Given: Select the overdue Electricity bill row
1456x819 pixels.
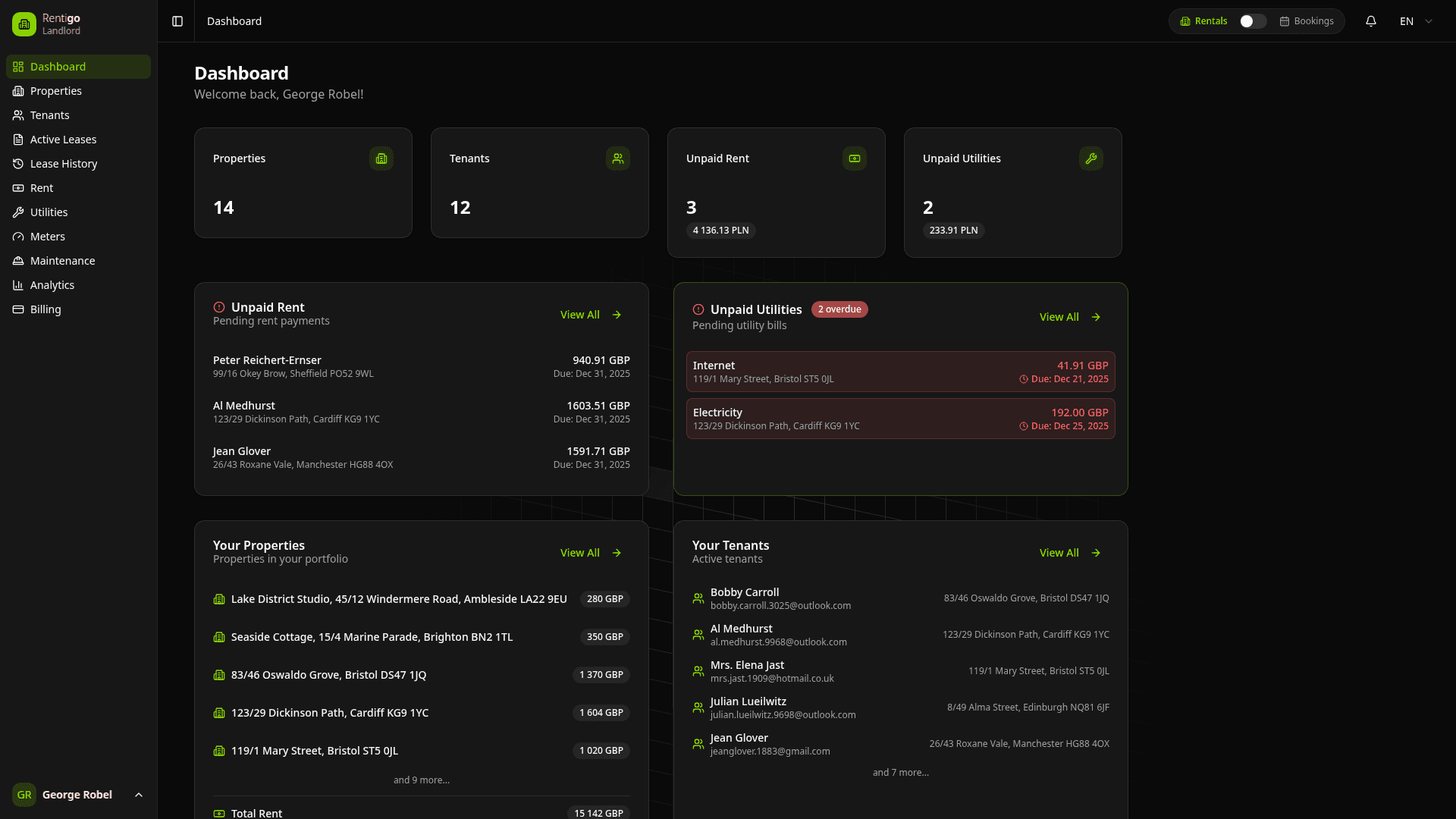Looking at the screenshot, I should pos(899,419).
